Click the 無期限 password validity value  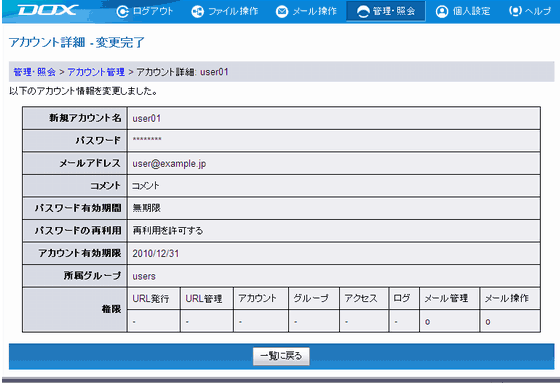(x=146, y=208)
